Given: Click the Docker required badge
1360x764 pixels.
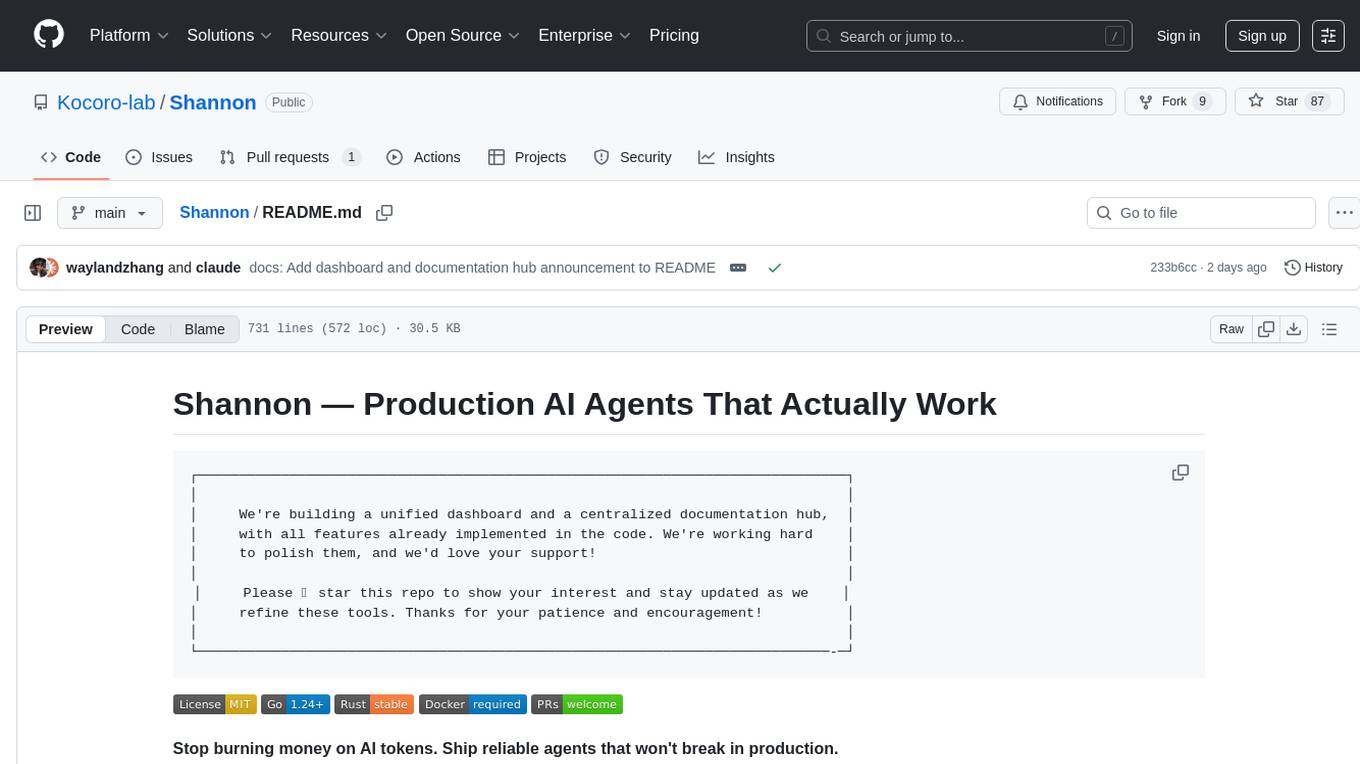Looking at the screenshot, I should (472, 704).
